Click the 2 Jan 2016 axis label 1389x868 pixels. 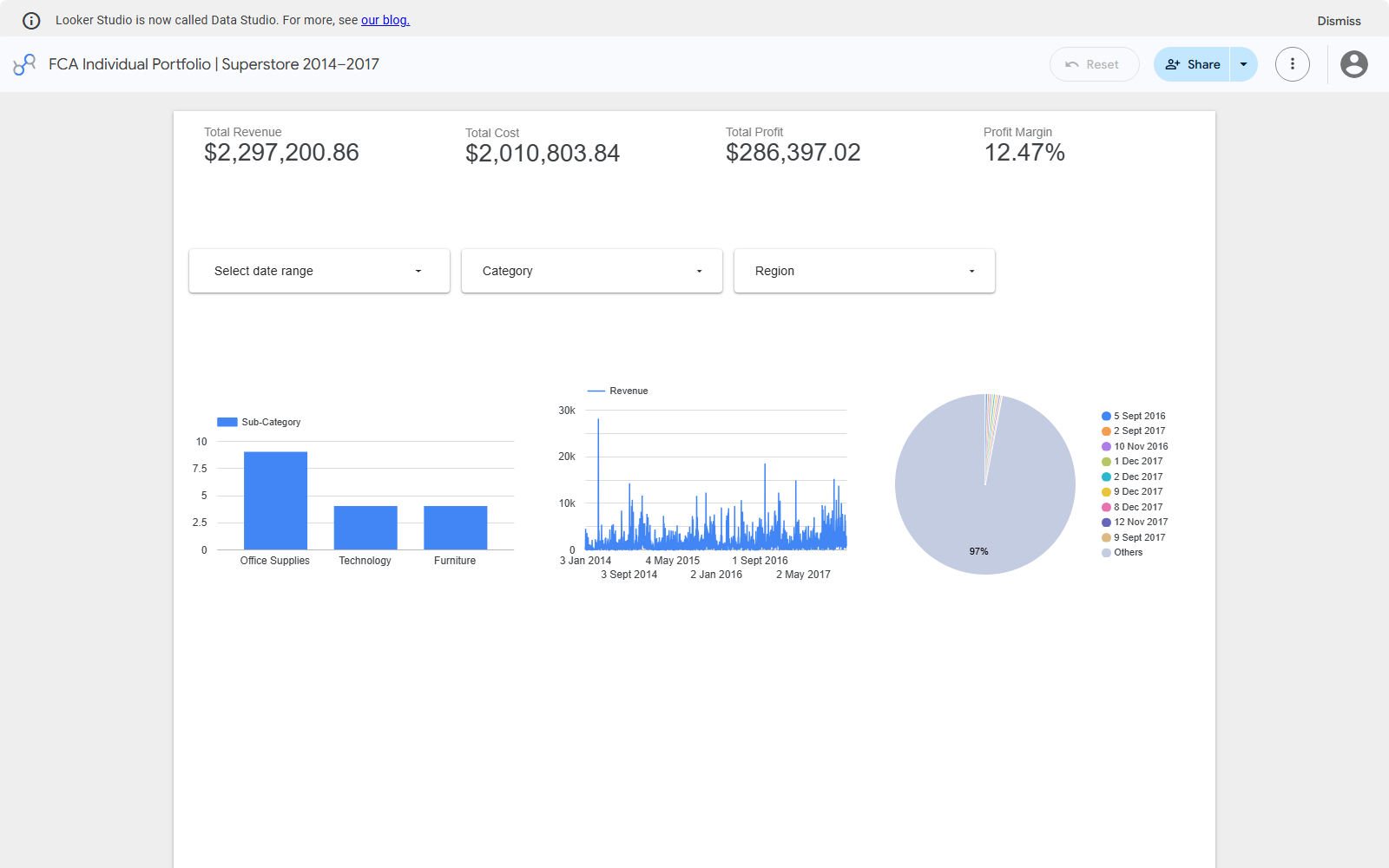click(x=716, y=575)
